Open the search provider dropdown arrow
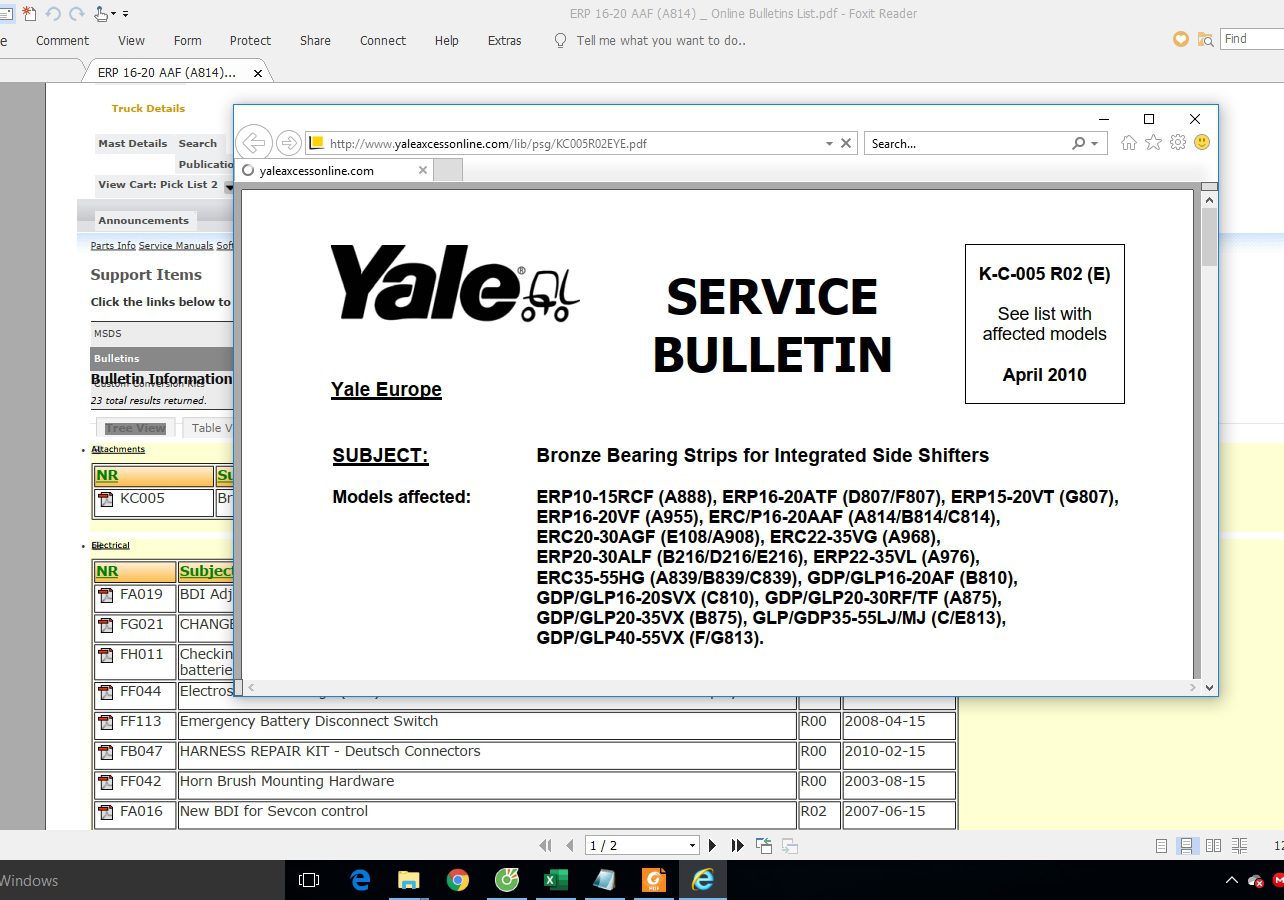The height and width of the screenshot is (900, 1284). 1095,144
